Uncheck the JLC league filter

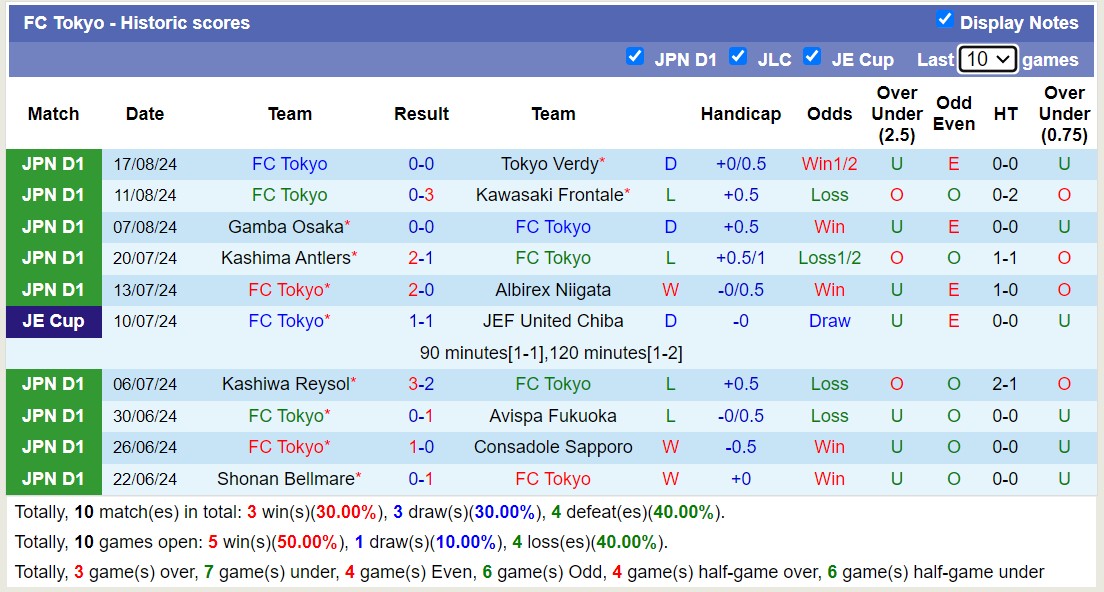click(738, 56)
